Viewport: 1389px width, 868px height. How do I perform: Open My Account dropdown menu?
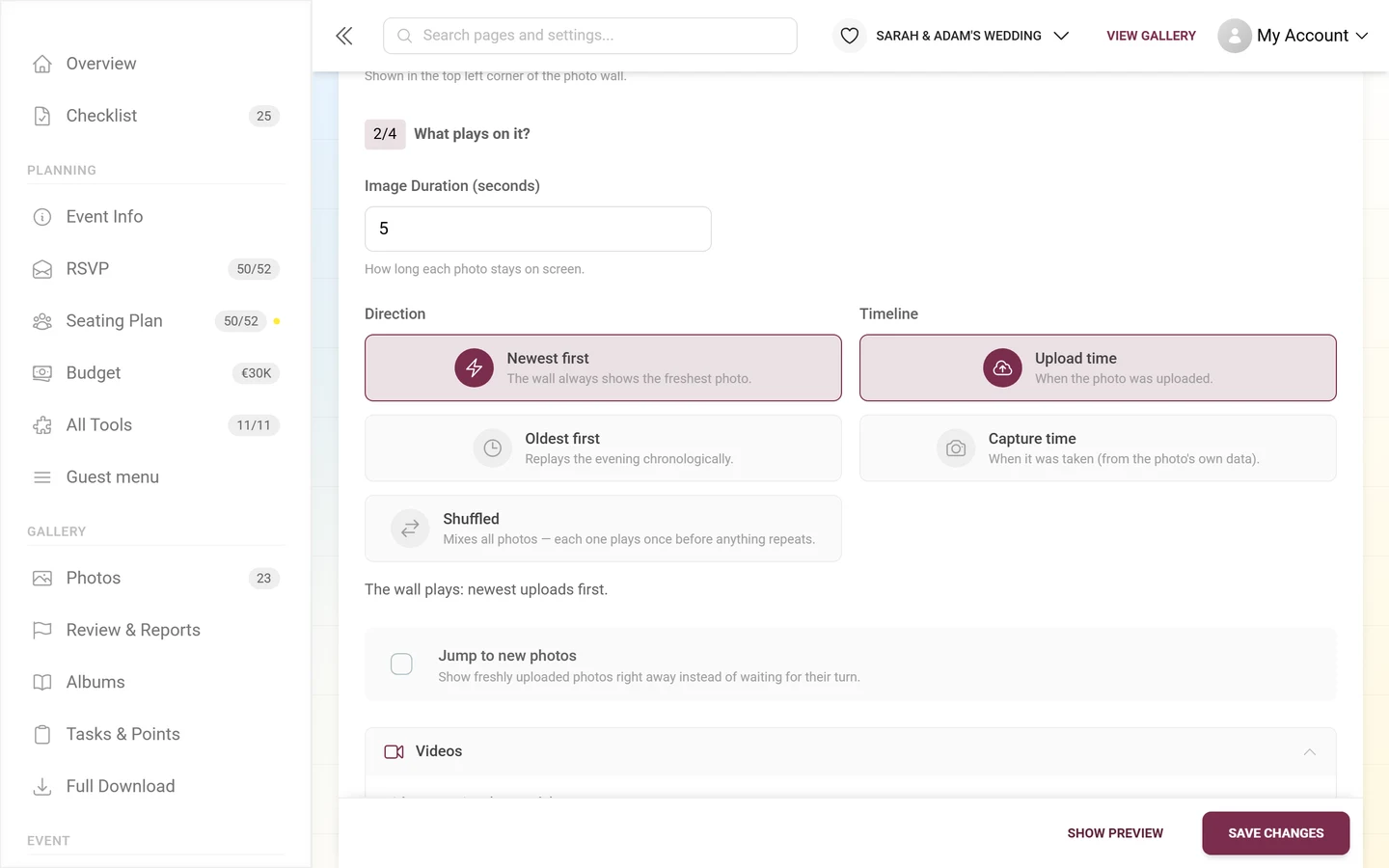[x=1294, y=36]
